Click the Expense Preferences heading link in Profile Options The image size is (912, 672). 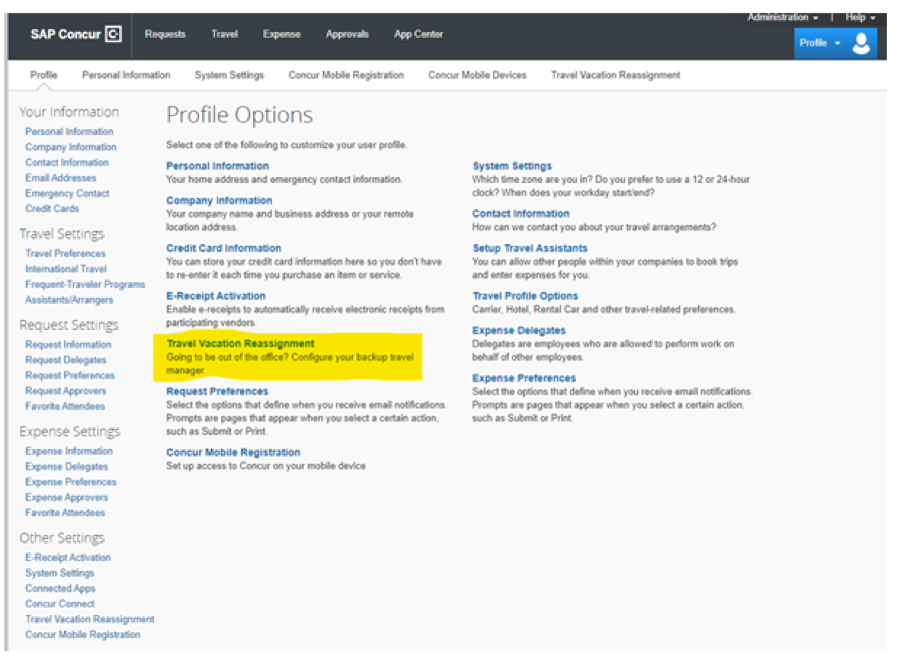(x=524, y=378)
